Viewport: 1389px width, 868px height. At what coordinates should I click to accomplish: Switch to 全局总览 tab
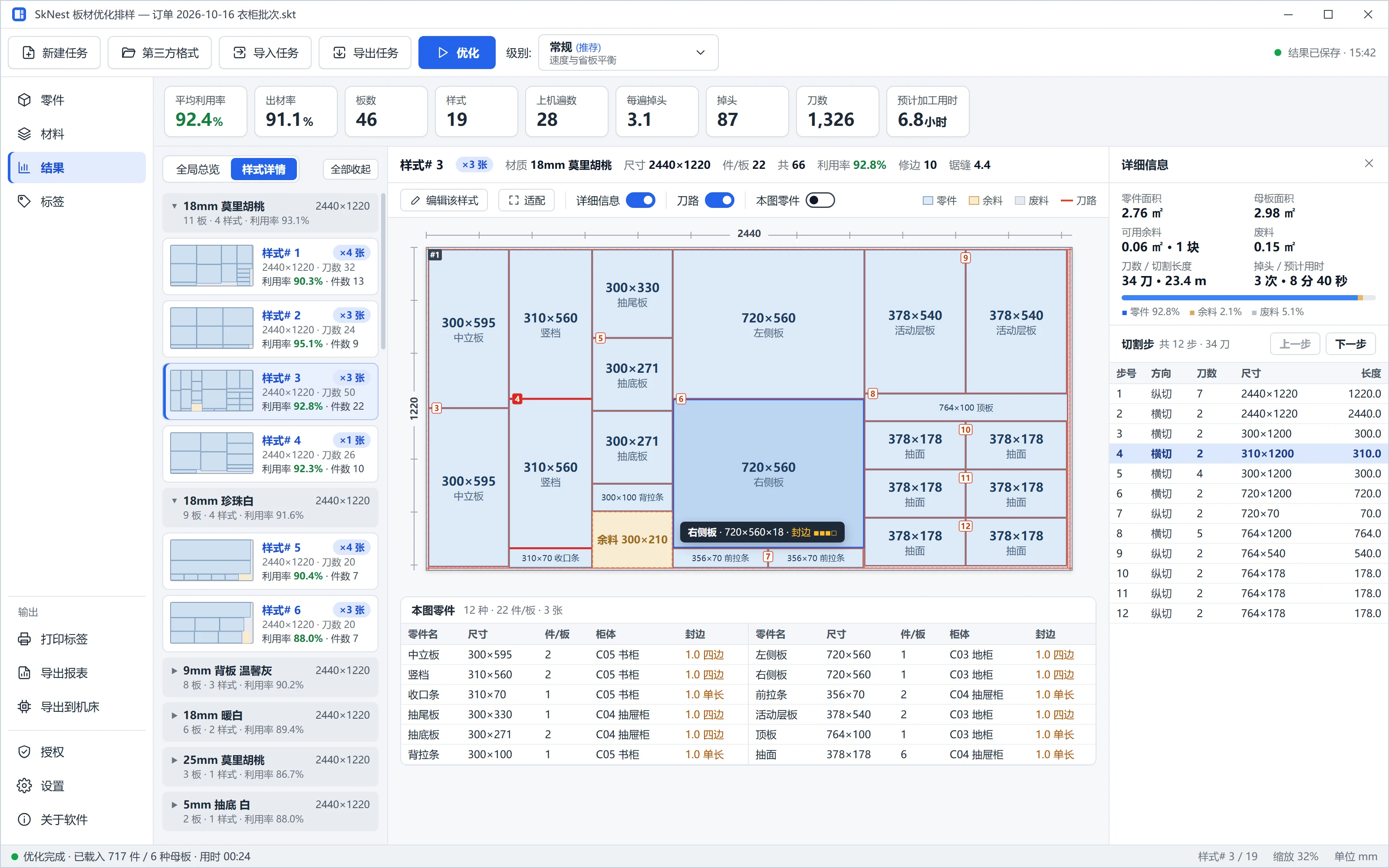[x=197, y=169]
